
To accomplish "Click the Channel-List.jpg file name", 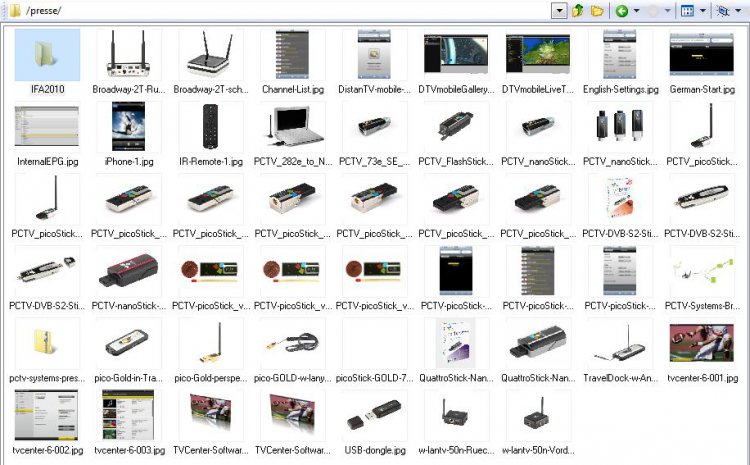I will click(x=293, y=89).
